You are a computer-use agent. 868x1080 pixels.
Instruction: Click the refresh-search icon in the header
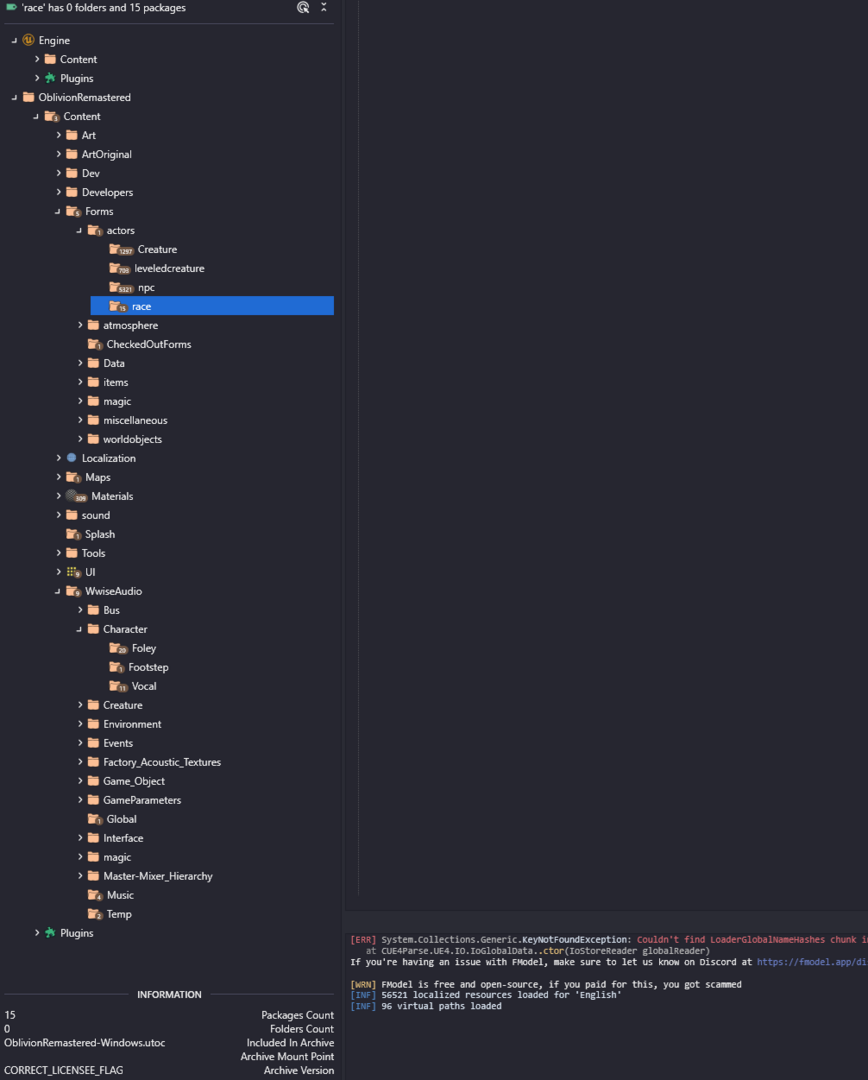(x=303, y=8)
